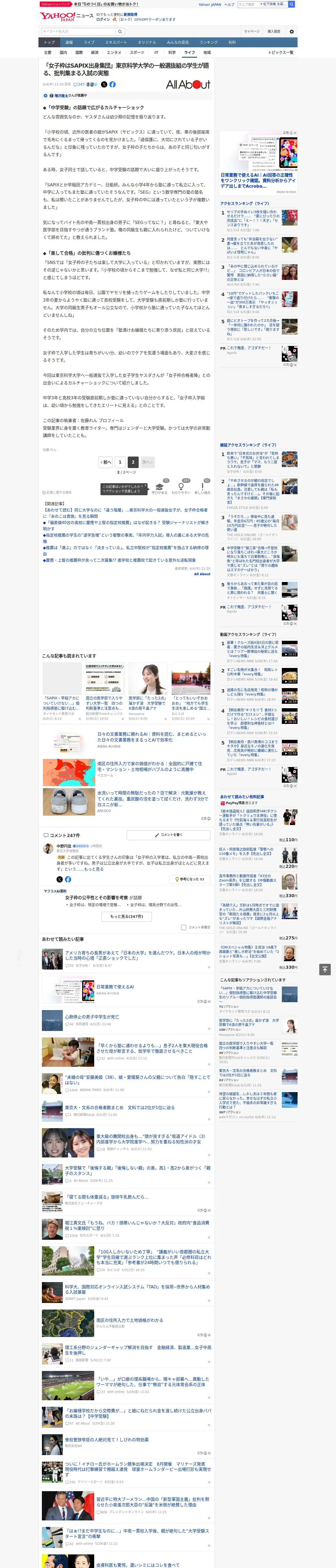
Task: Open related link about 偏差値40台の高校
Action: [126, 525]
